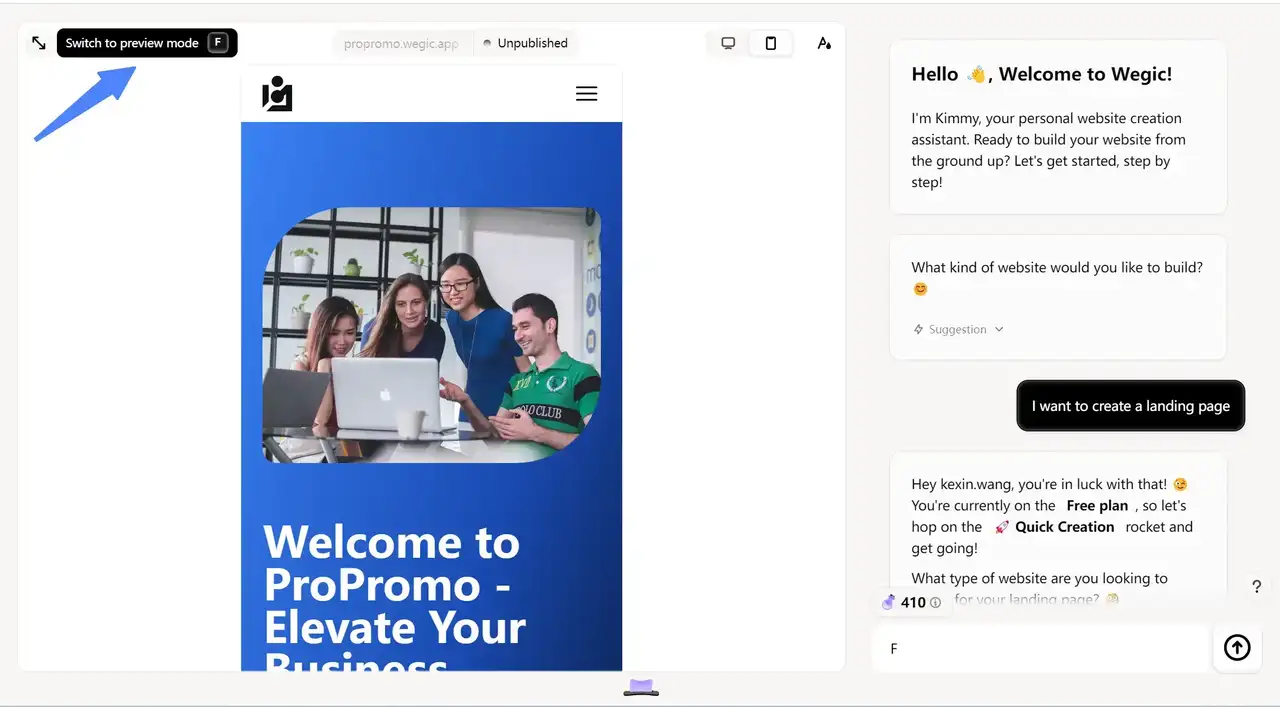This screenshot has height=707, width=1280.
Task: Click the expand preview mode icon
Action: [x=38, y=43]
